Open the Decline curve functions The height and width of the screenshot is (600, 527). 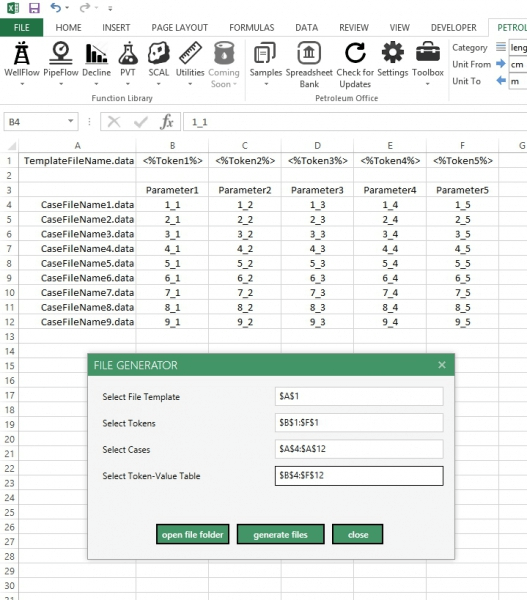point(96,54)
